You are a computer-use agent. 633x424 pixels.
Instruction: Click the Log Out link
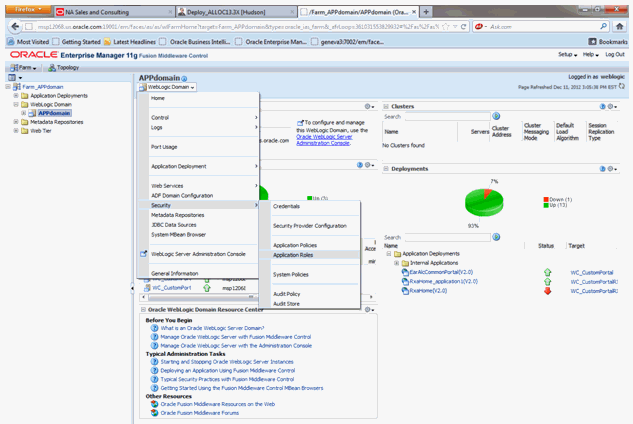[614, 55]
